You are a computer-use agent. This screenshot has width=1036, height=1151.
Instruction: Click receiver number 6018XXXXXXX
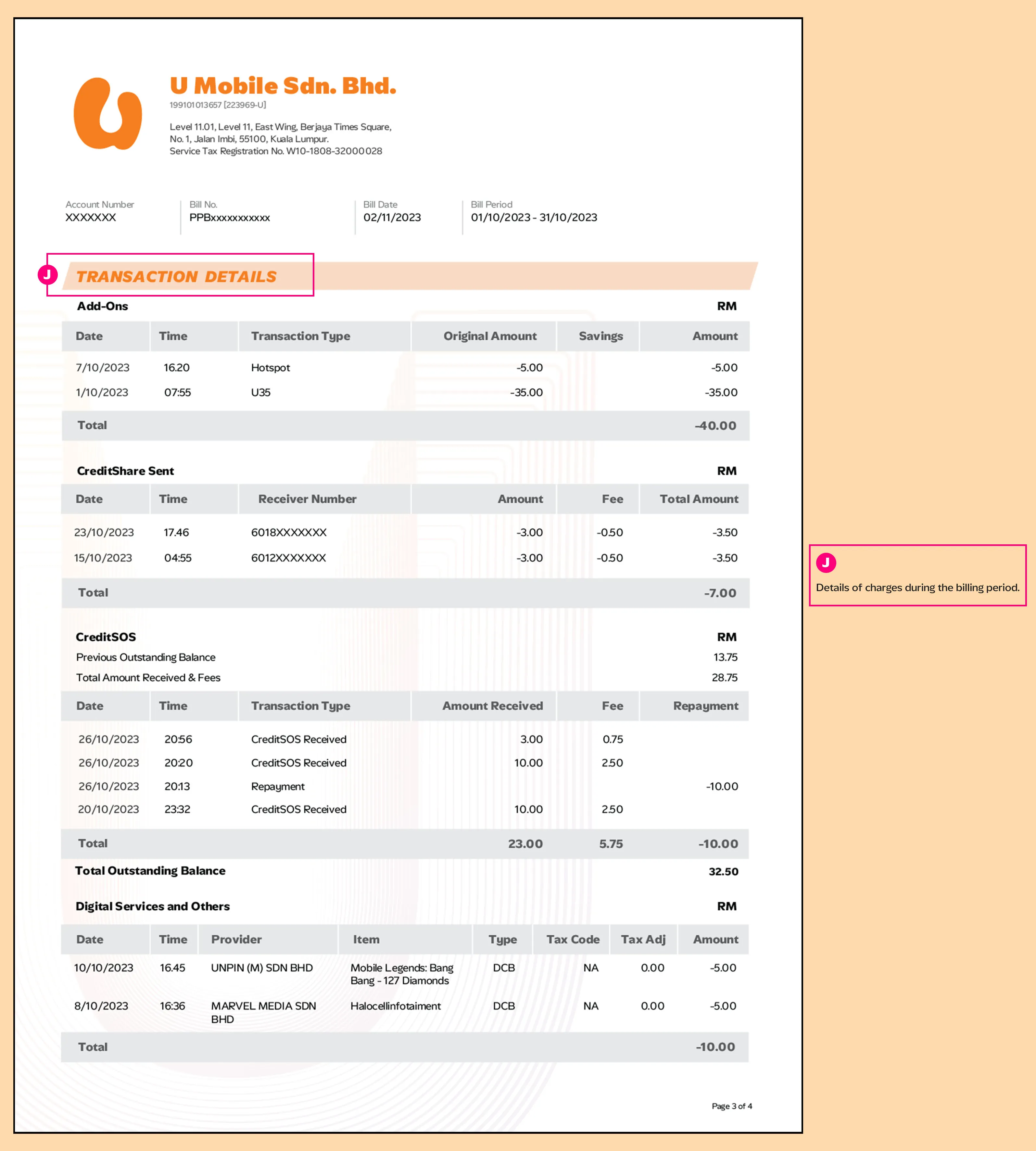289,533
